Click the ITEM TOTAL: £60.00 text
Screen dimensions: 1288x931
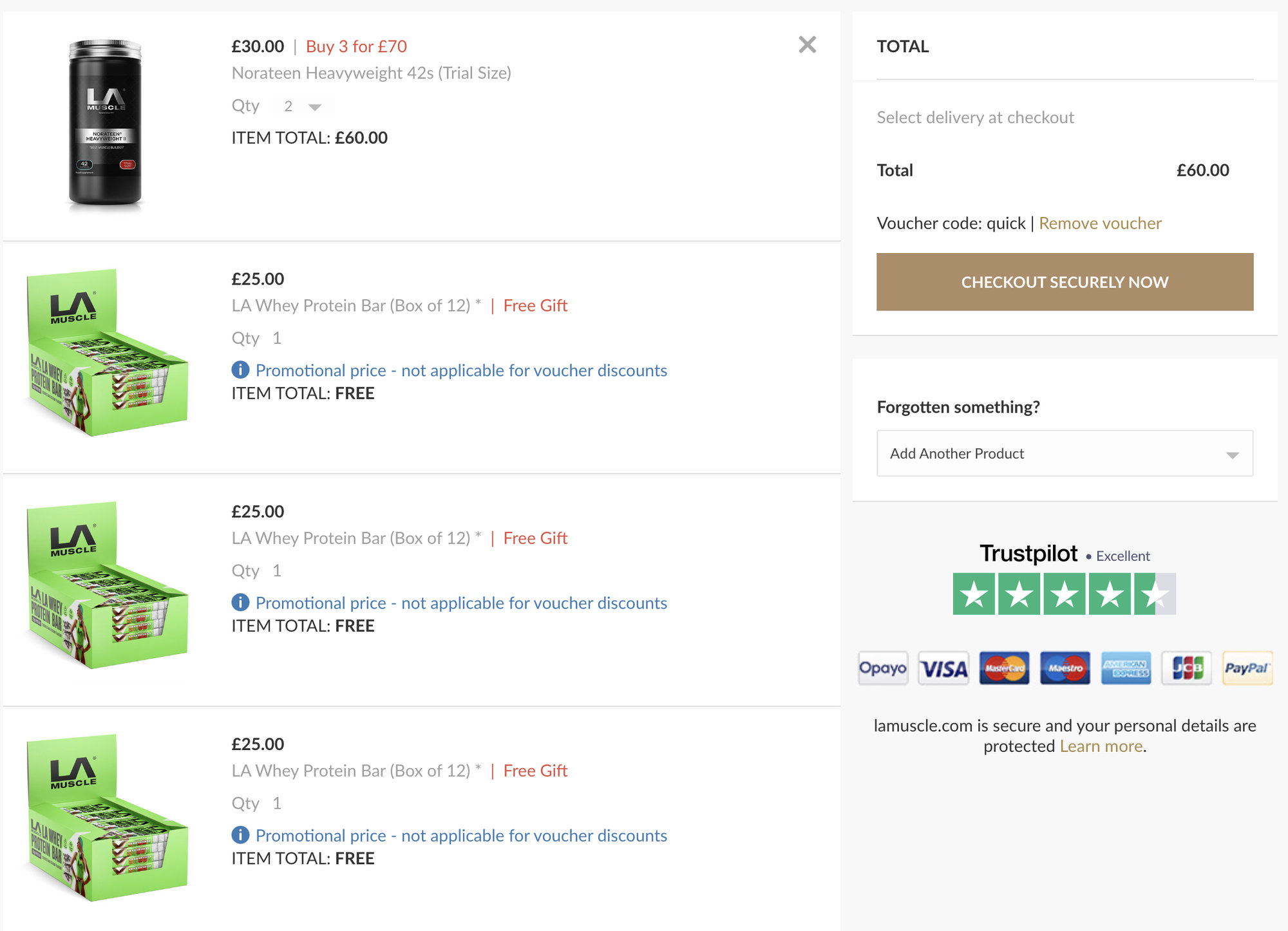tap(310, 138)
